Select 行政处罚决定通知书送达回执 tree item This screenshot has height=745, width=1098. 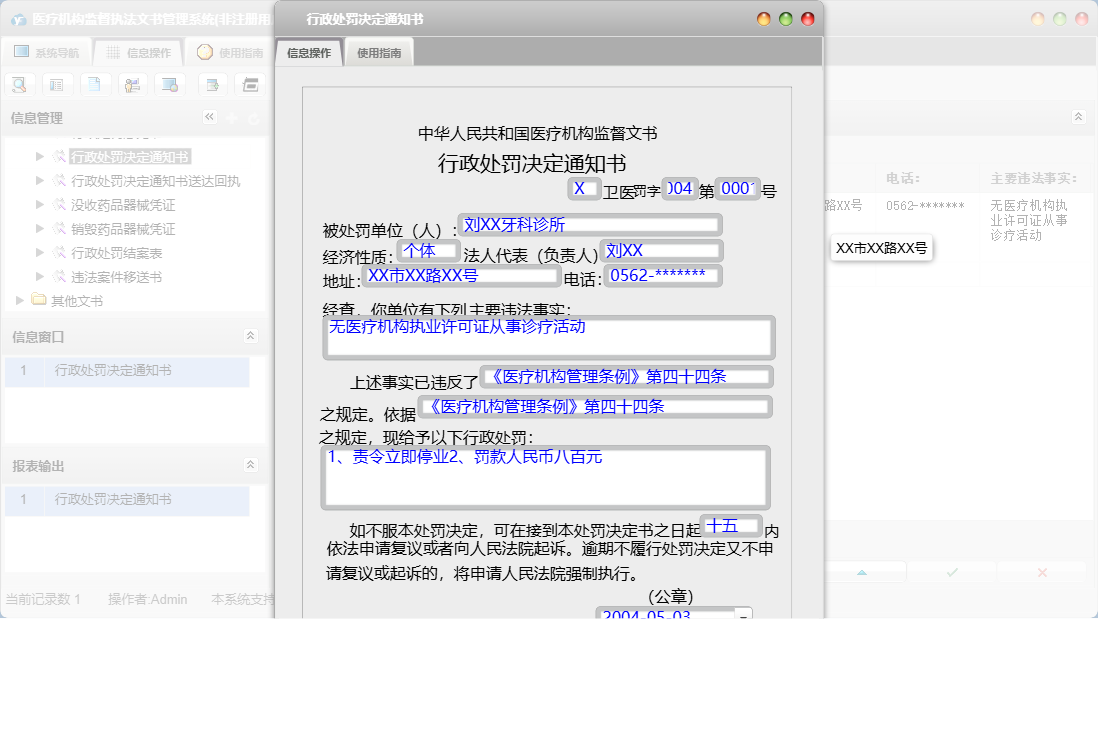[x=155, y=181]
